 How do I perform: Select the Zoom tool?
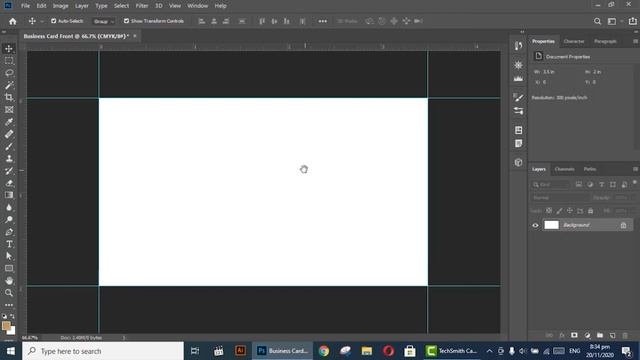9,293
